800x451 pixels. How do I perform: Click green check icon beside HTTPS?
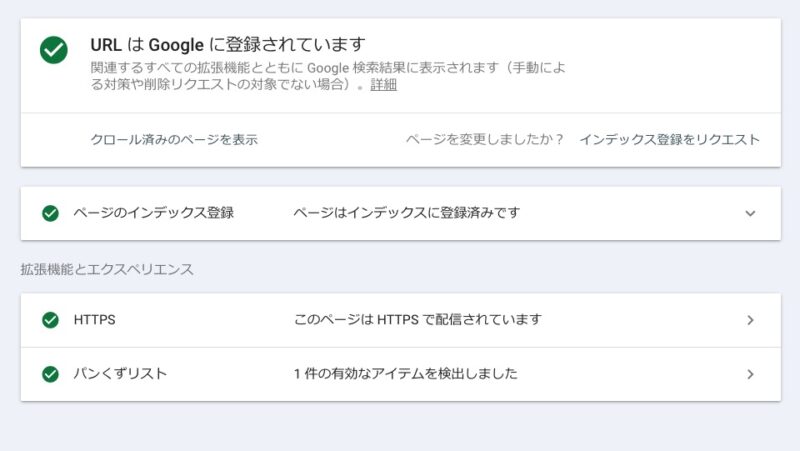[x=50, y=320]
